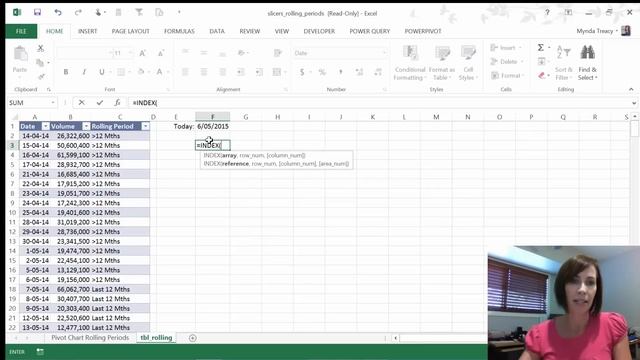Click INDEX function name in tooltip
This screenshot has height=360, width=640.
[212, 155]
